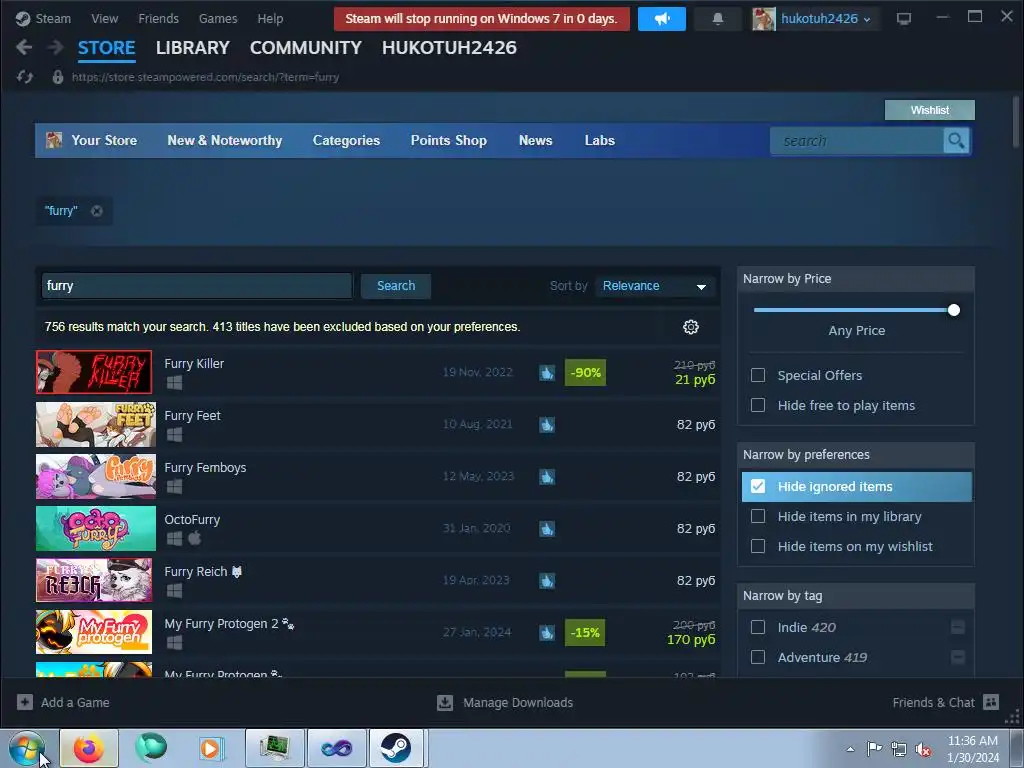The width and height of the screenshot is (1024, 768).
Task: Check Hide items in my library
Action: (758, 517)
